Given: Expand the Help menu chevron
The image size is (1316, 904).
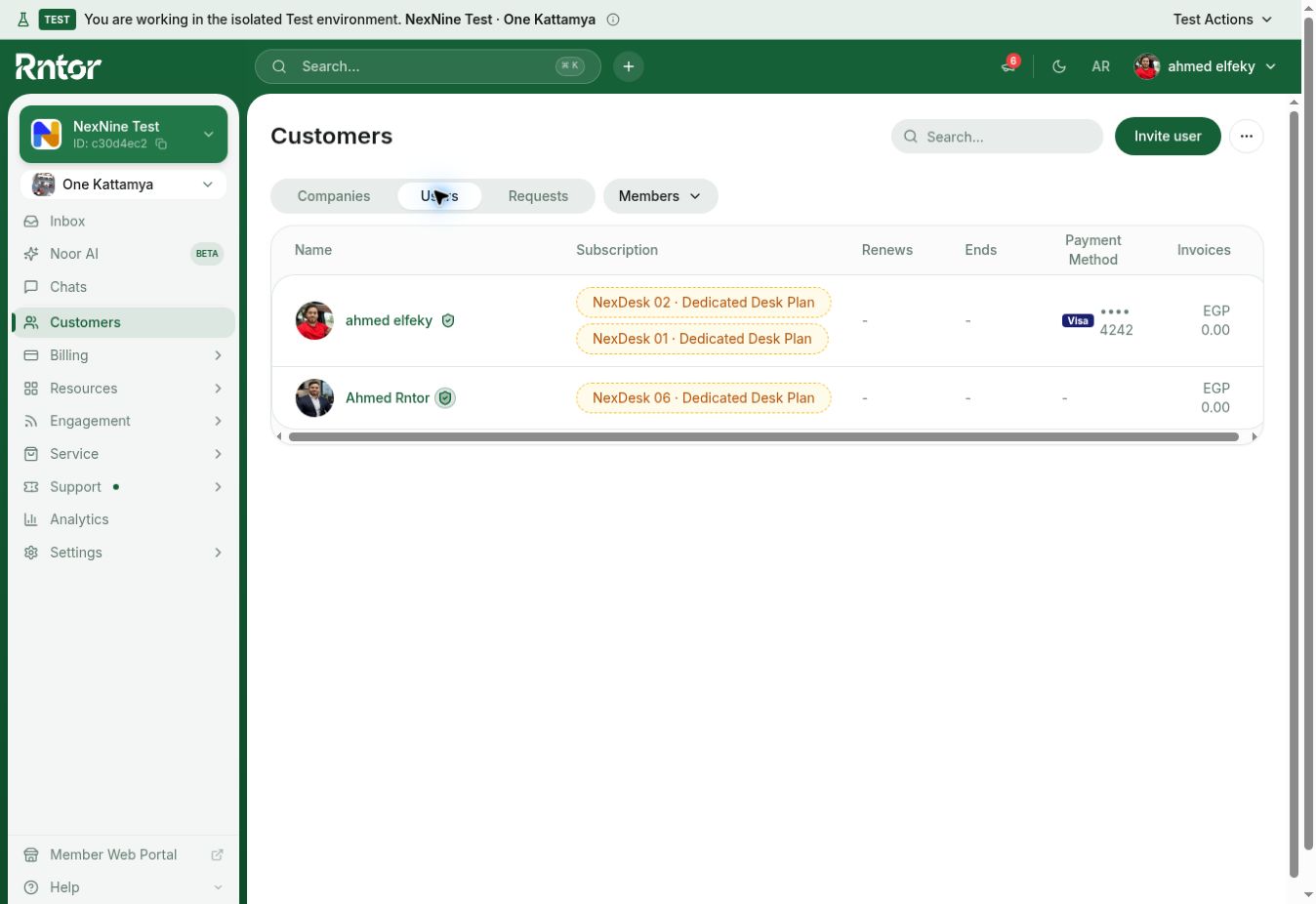Looking at the screenshot, I should pos(218,887).
